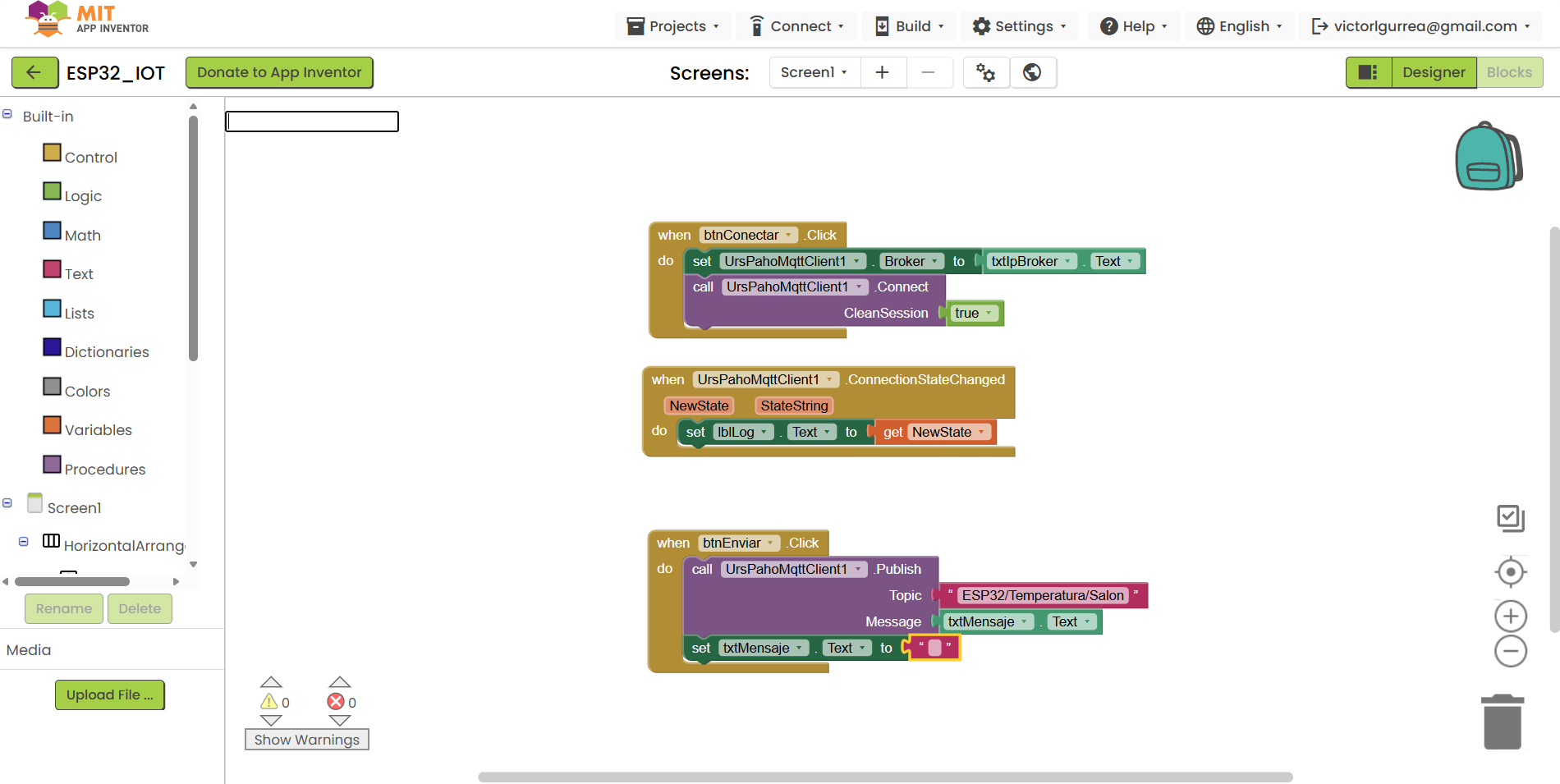Click the back arrow button
The width and height of the screenshot is (1560, 784).
[x=34, y=72]
